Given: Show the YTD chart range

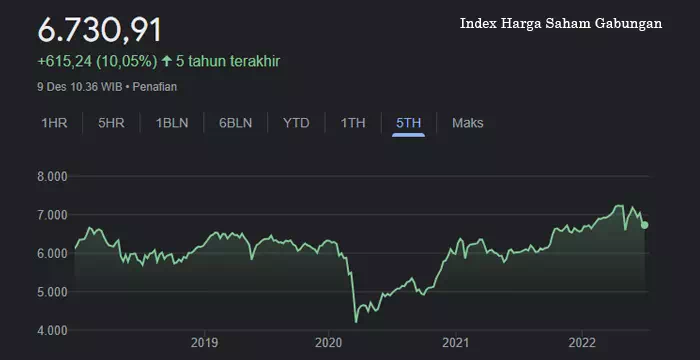Looking at the screenshot, I should [x=296, y=123].
